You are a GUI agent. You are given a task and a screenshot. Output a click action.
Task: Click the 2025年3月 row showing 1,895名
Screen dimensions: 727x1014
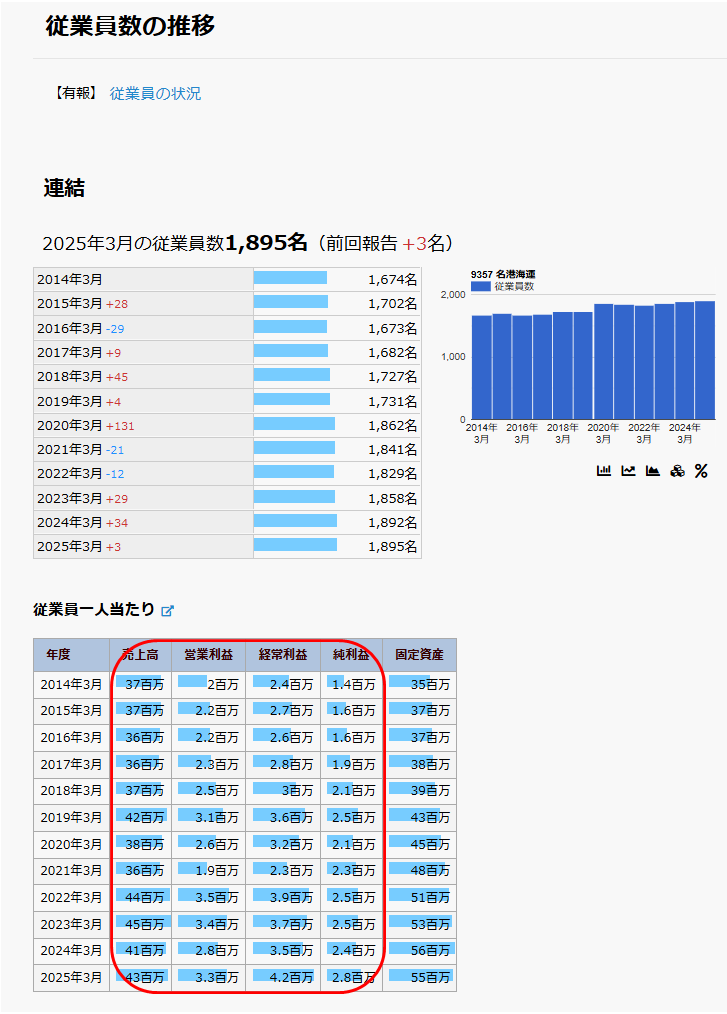pos(227,546)
